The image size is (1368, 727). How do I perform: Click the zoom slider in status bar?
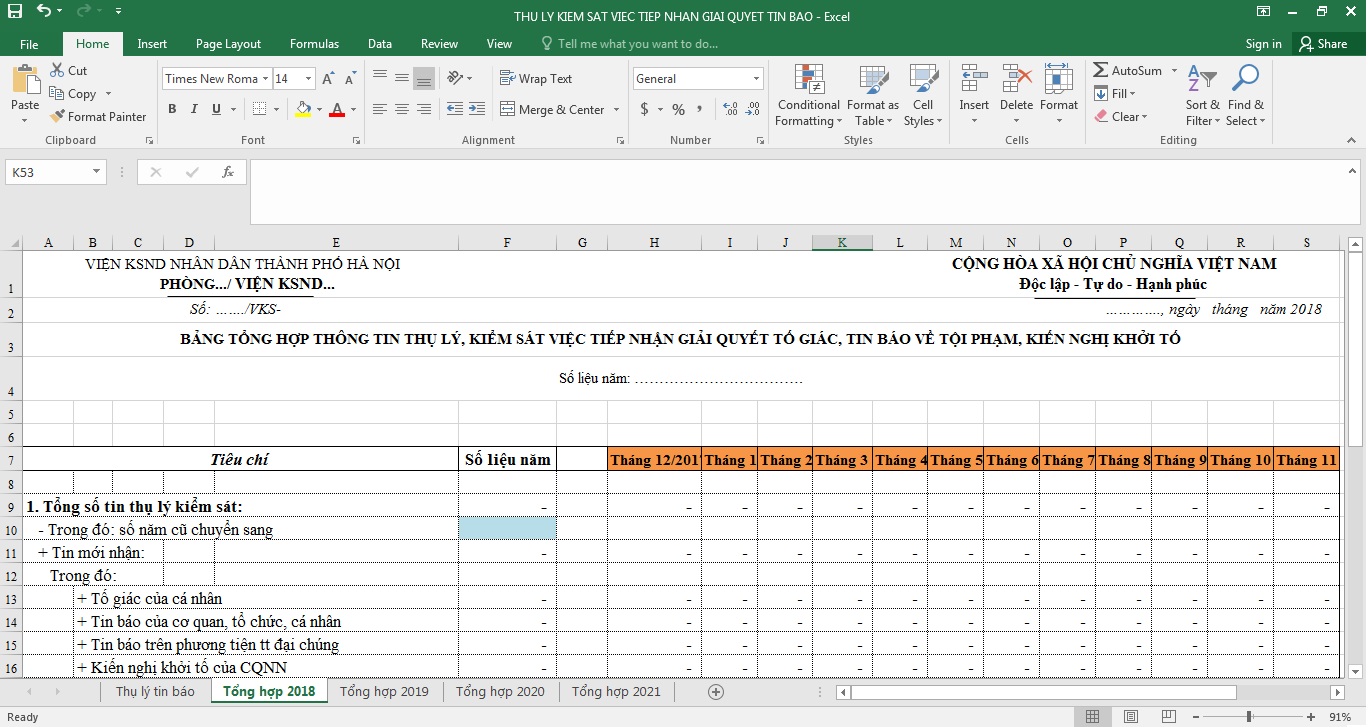1249,717
